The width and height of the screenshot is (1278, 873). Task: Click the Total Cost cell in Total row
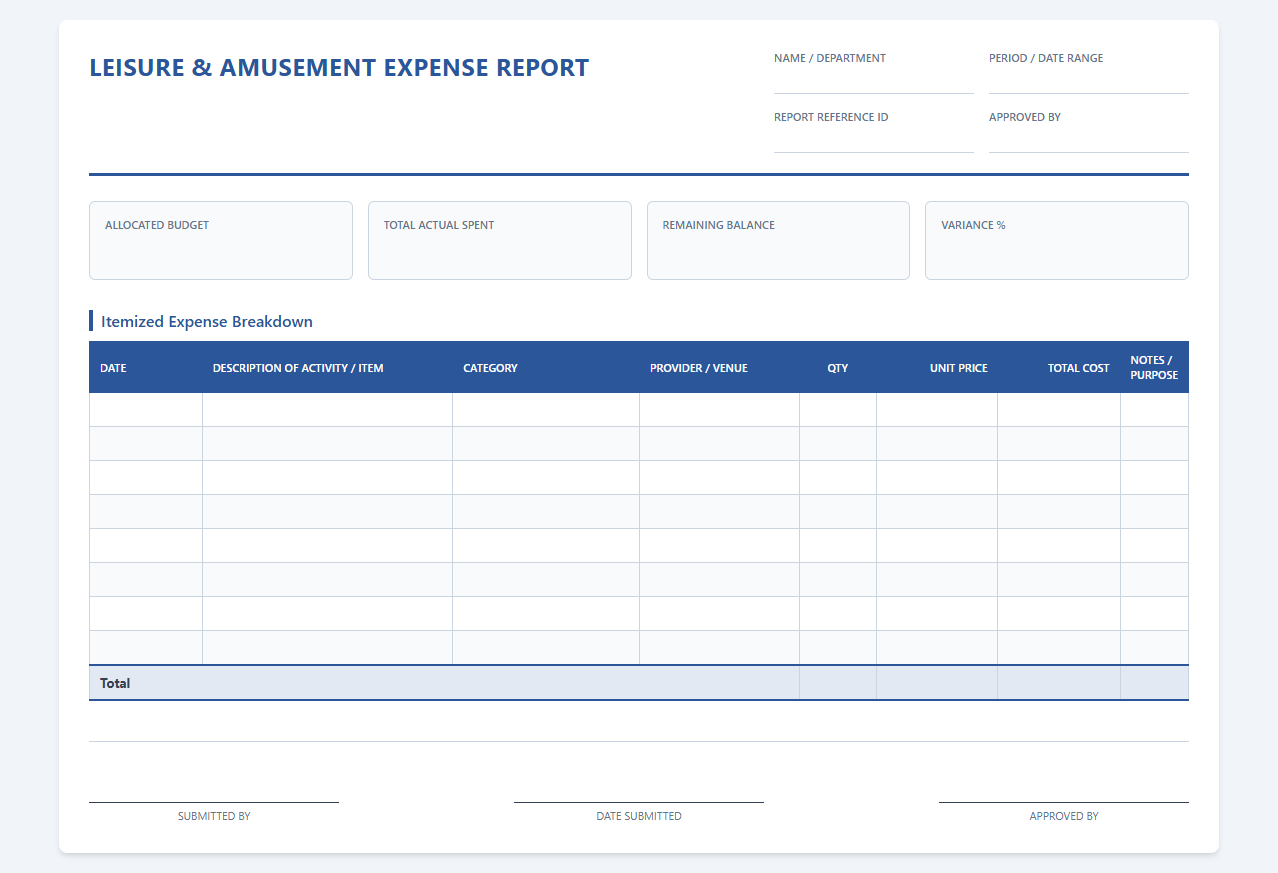[1059, 683]
